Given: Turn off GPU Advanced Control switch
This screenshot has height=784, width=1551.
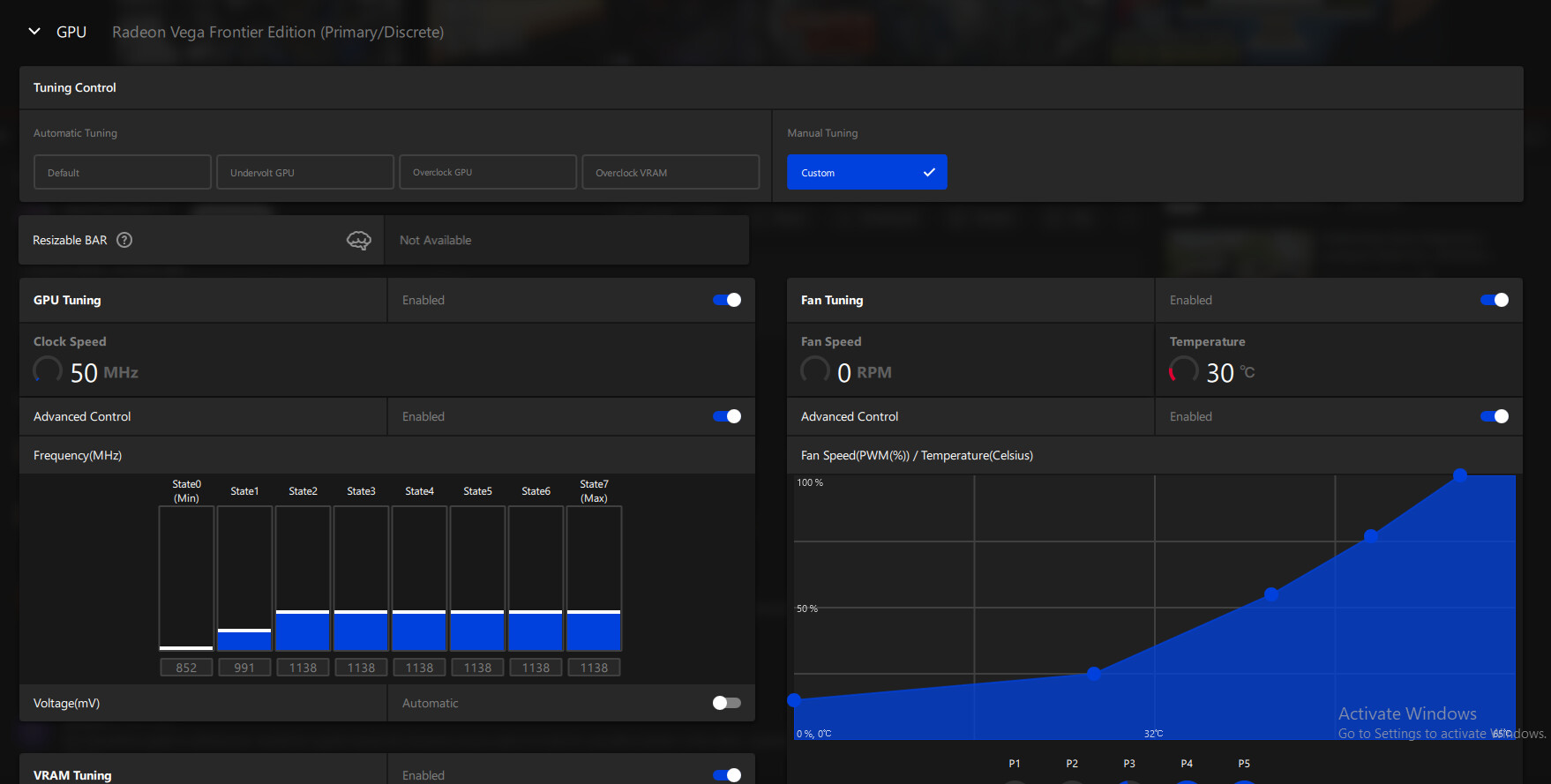Looking at the screenshot, I should (x=726, y=416).
